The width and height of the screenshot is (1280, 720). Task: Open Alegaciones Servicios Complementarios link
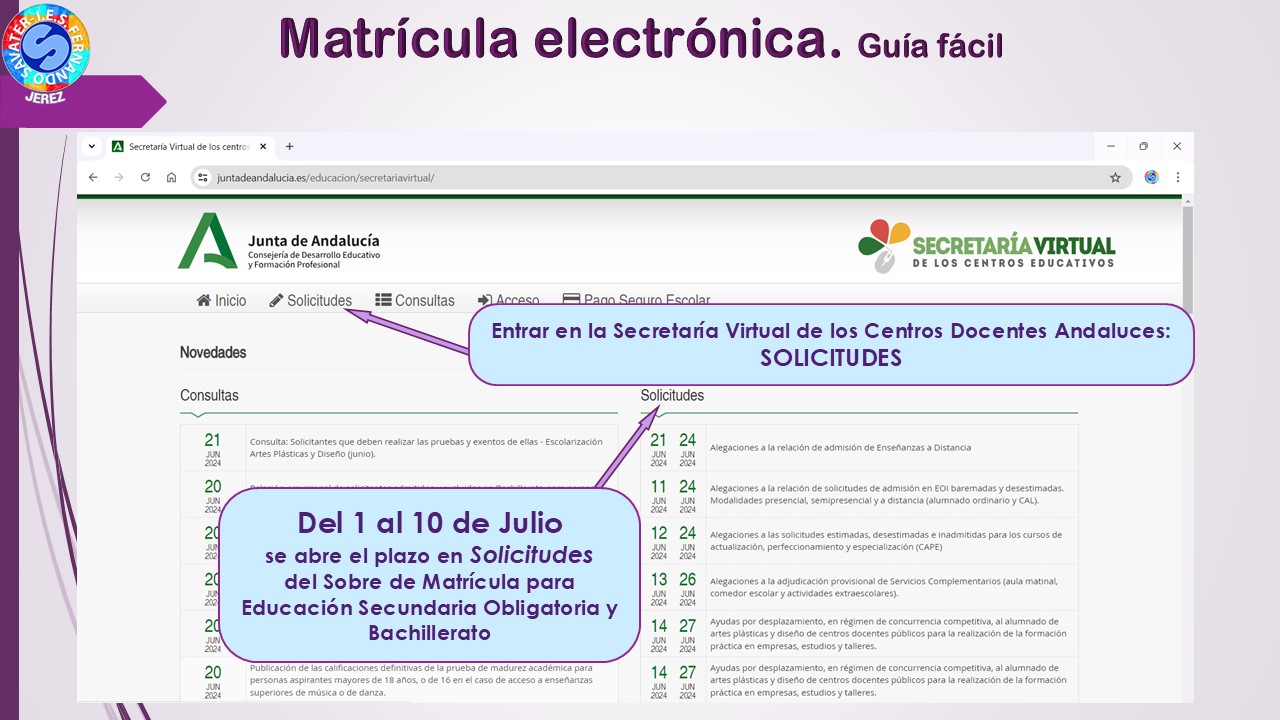tap(883, 587)
